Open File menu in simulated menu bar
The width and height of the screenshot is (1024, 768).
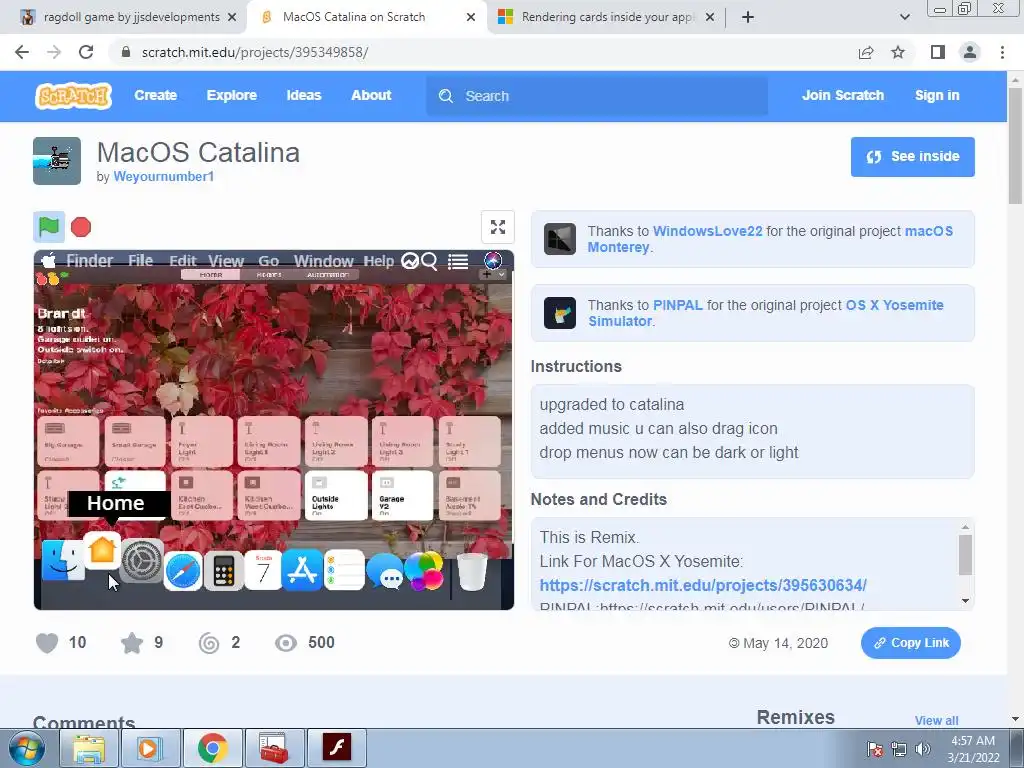(x=140, y=261)
